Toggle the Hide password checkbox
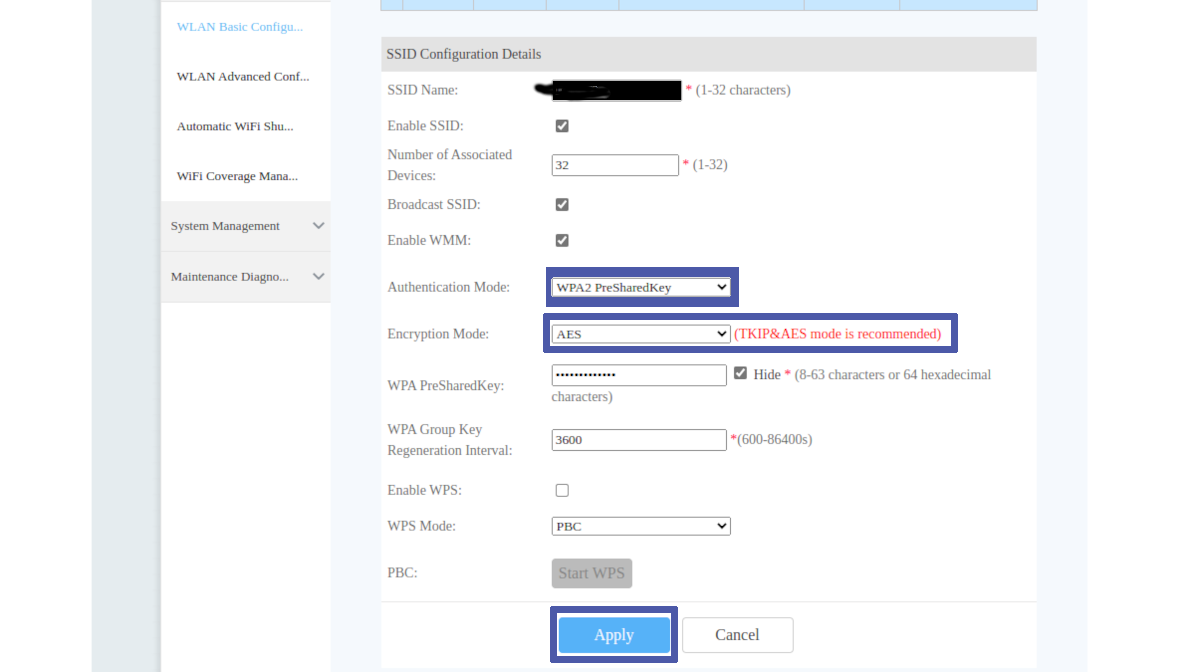The image size is (1200, 672). pos(740,373)
